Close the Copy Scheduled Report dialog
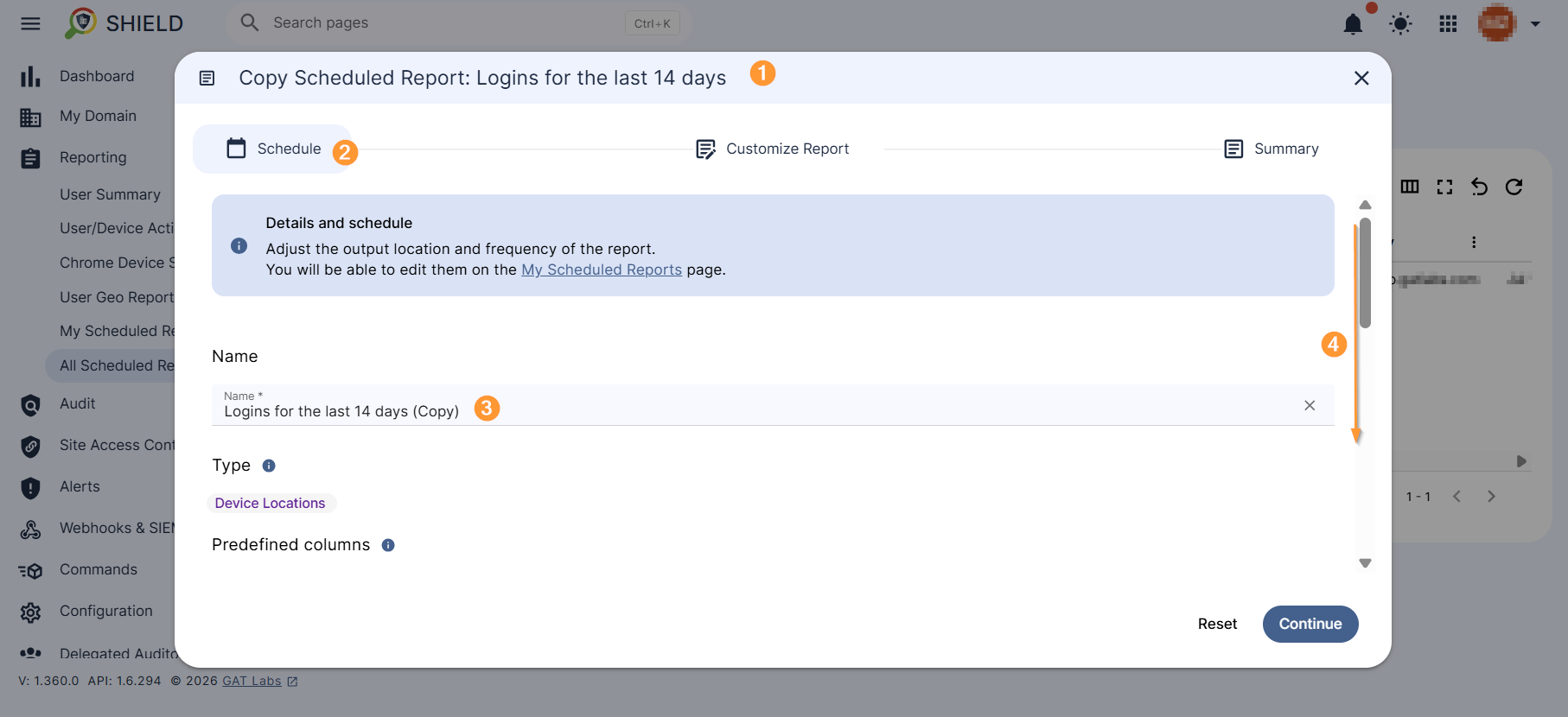 [1361, 79]
